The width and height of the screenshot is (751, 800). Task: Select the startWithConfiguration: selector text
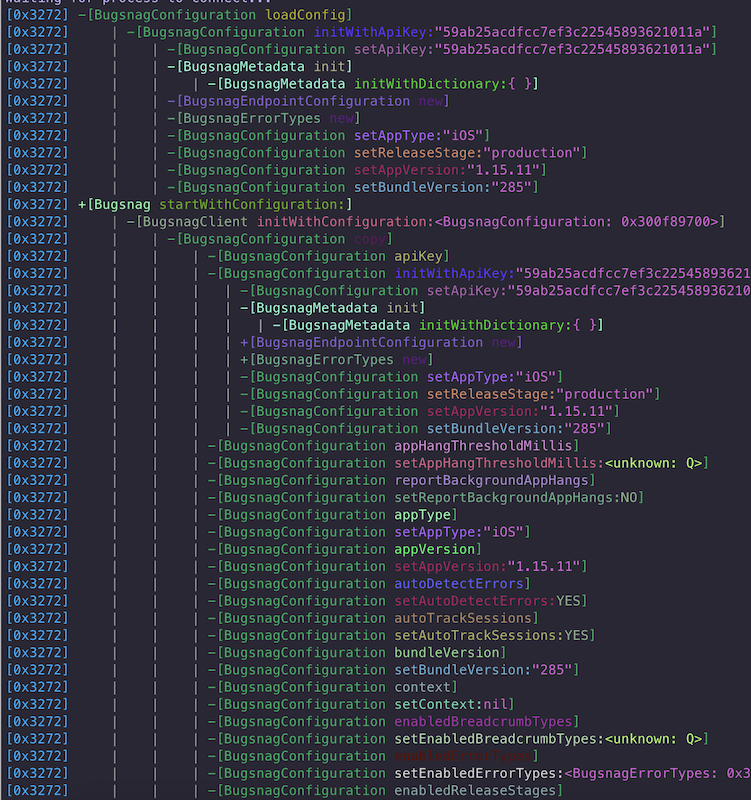pos(252,205)
